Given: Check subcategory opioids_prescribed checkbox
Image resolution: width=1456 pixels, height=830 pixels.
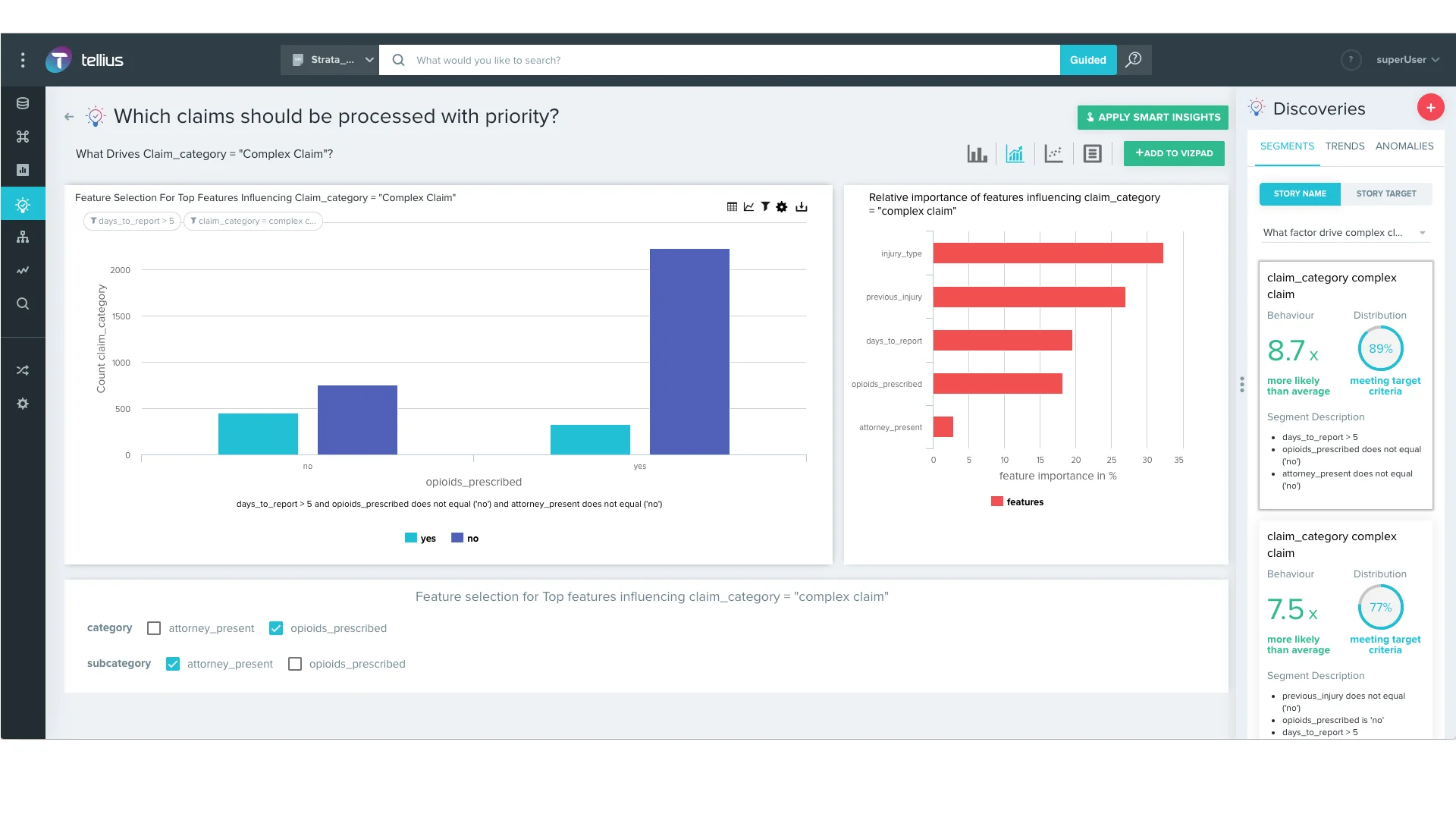Looking at the screenshot, I should (295, 664).
